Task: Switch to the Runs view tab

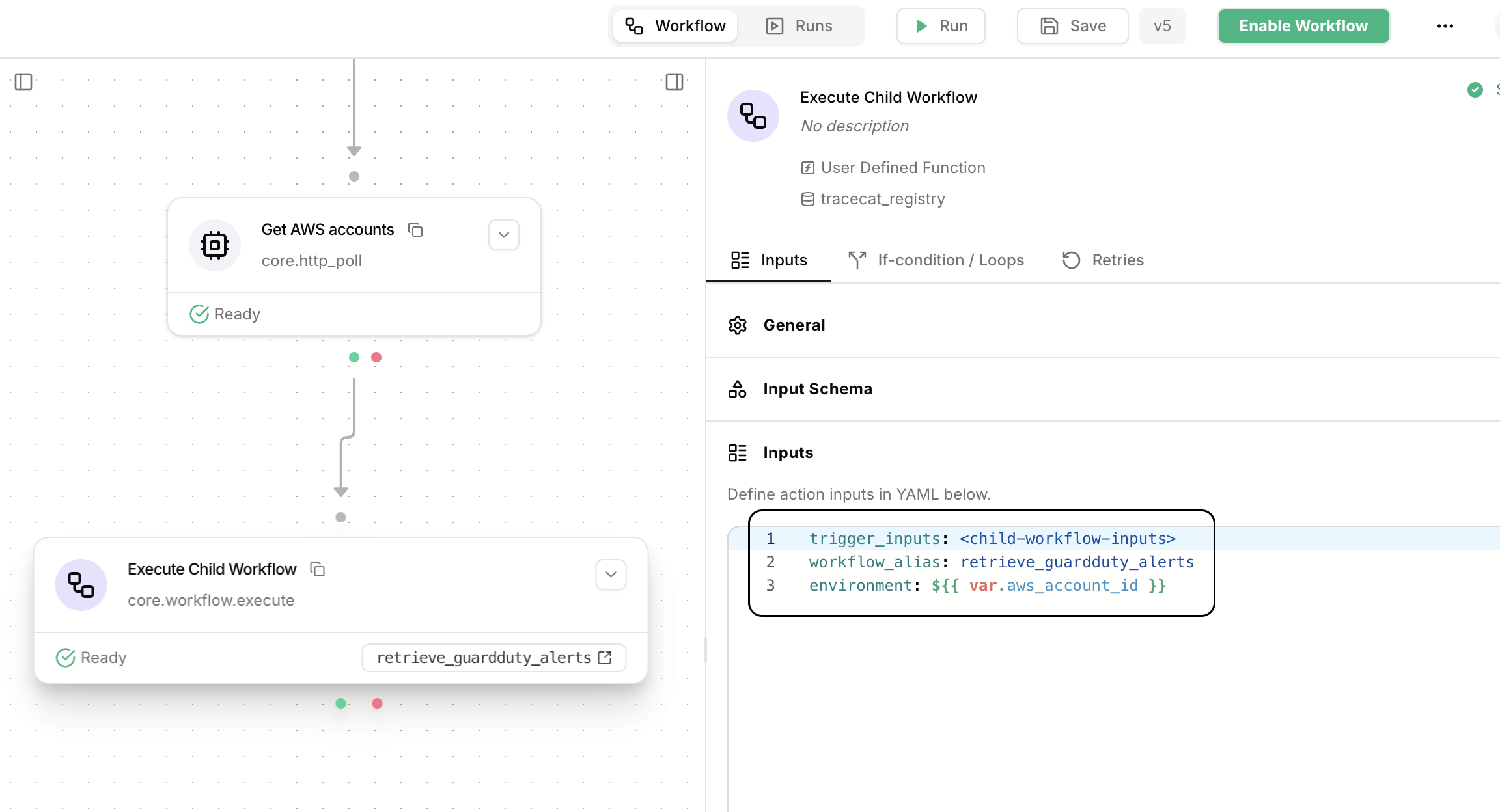Action: (799, 26)
